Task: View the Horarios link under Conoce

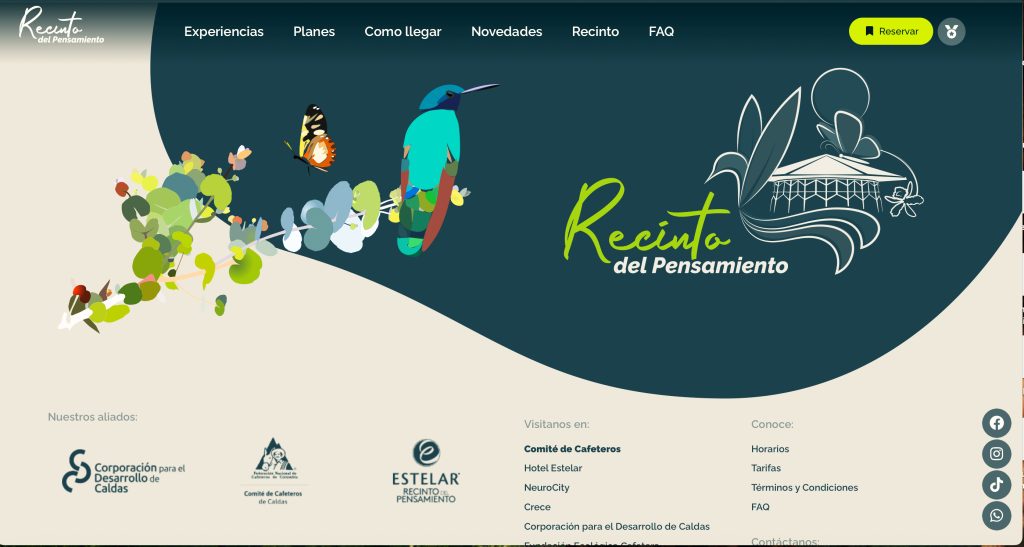Action: pos(770,449)
